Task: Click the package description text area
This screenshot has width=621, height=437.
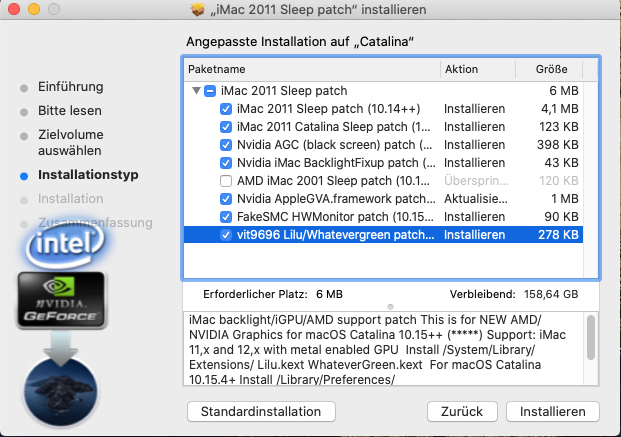Action: (x=384, y=349)
